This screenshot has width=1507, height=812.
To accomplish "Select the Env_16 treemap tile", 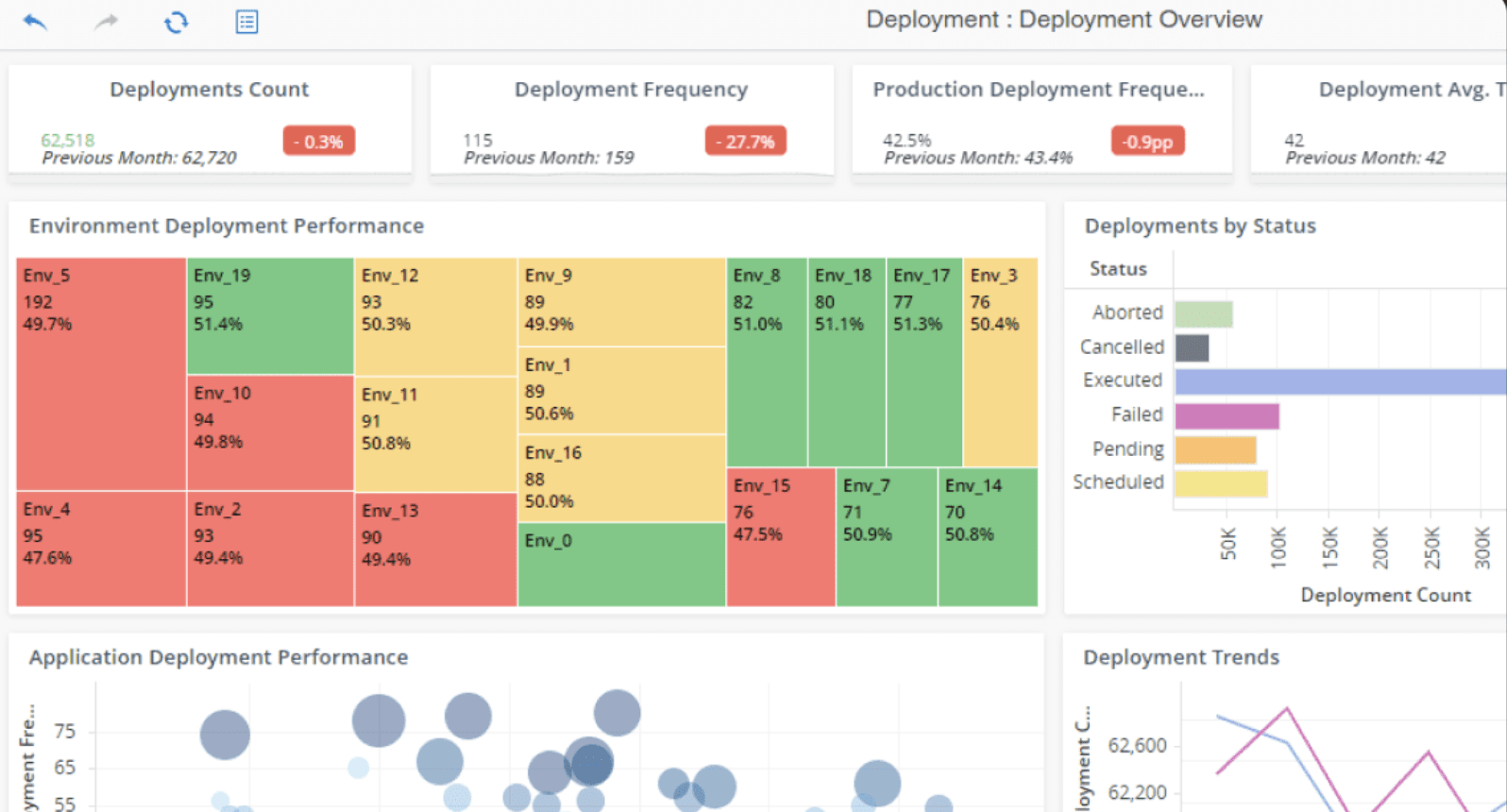I will click(x=621, y=479).
